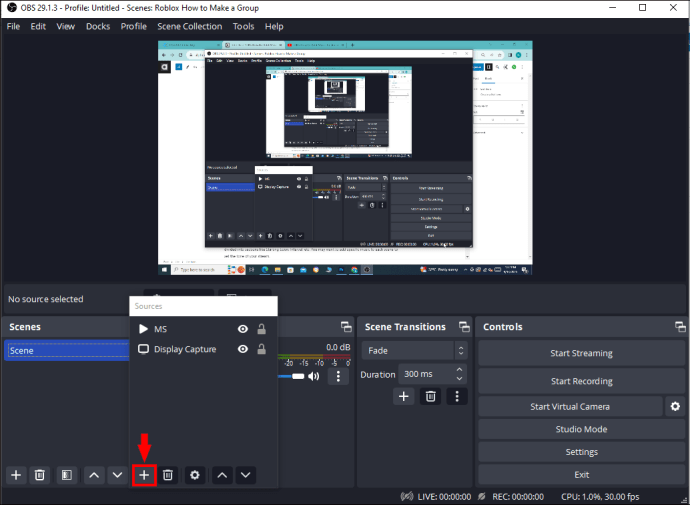Open audio mixer three-dot options menu

(338, 376)
